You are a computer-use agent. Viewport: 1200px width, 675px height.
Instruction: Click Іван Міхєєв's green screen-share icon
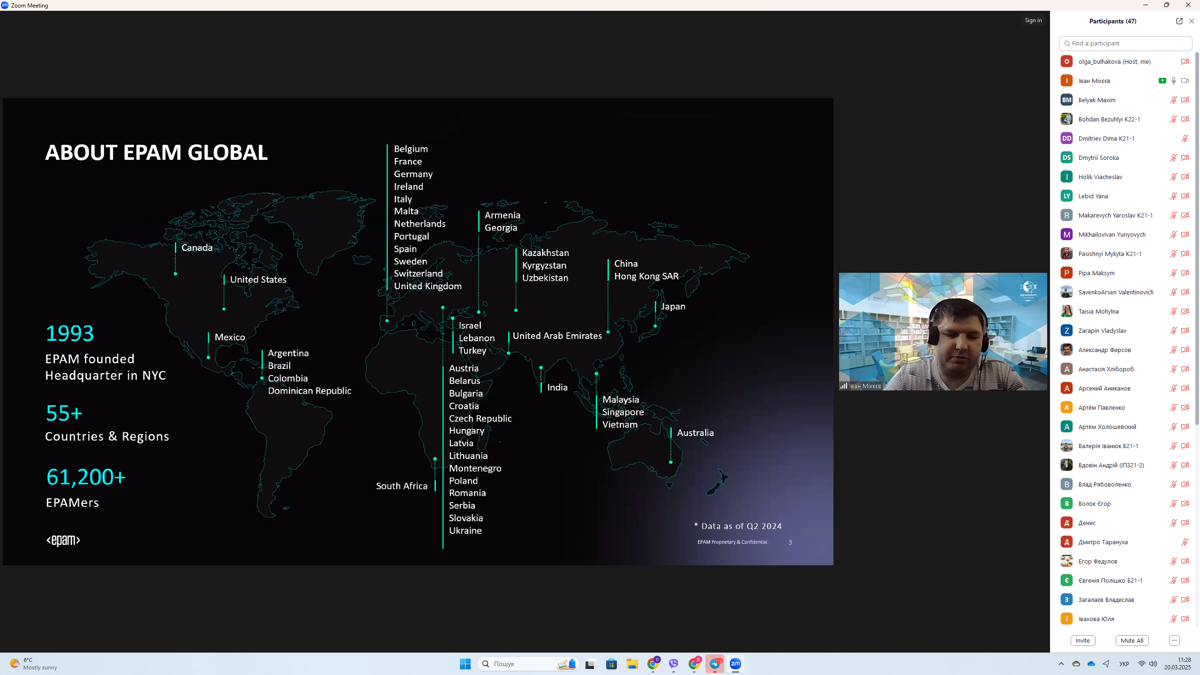(x=1162, y=81)
